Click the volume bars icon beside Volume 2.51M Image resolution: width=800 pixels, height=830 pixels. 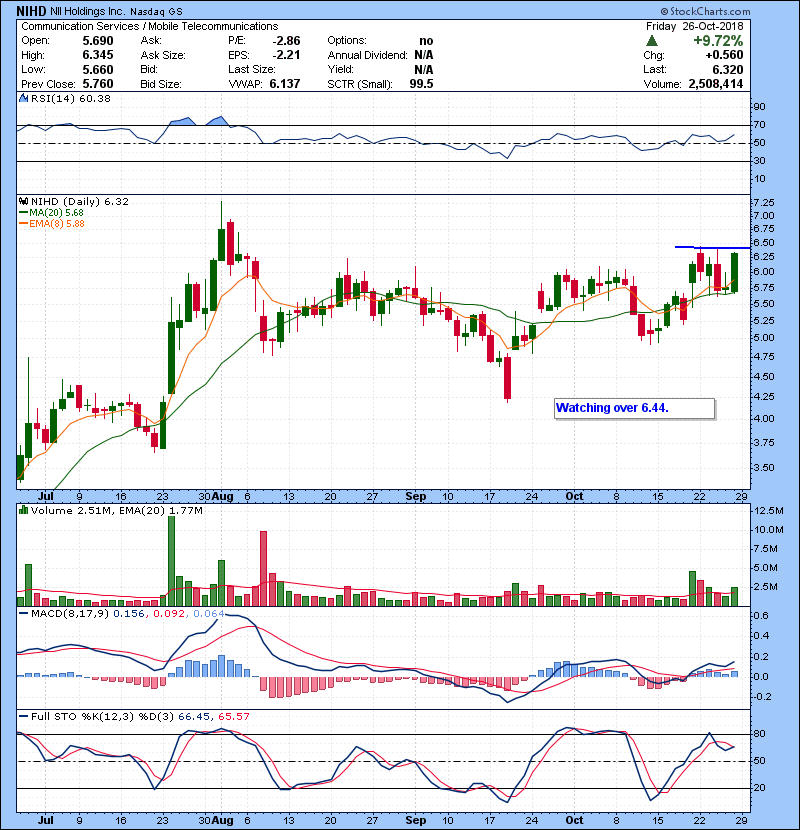click(x=23, y=510)
